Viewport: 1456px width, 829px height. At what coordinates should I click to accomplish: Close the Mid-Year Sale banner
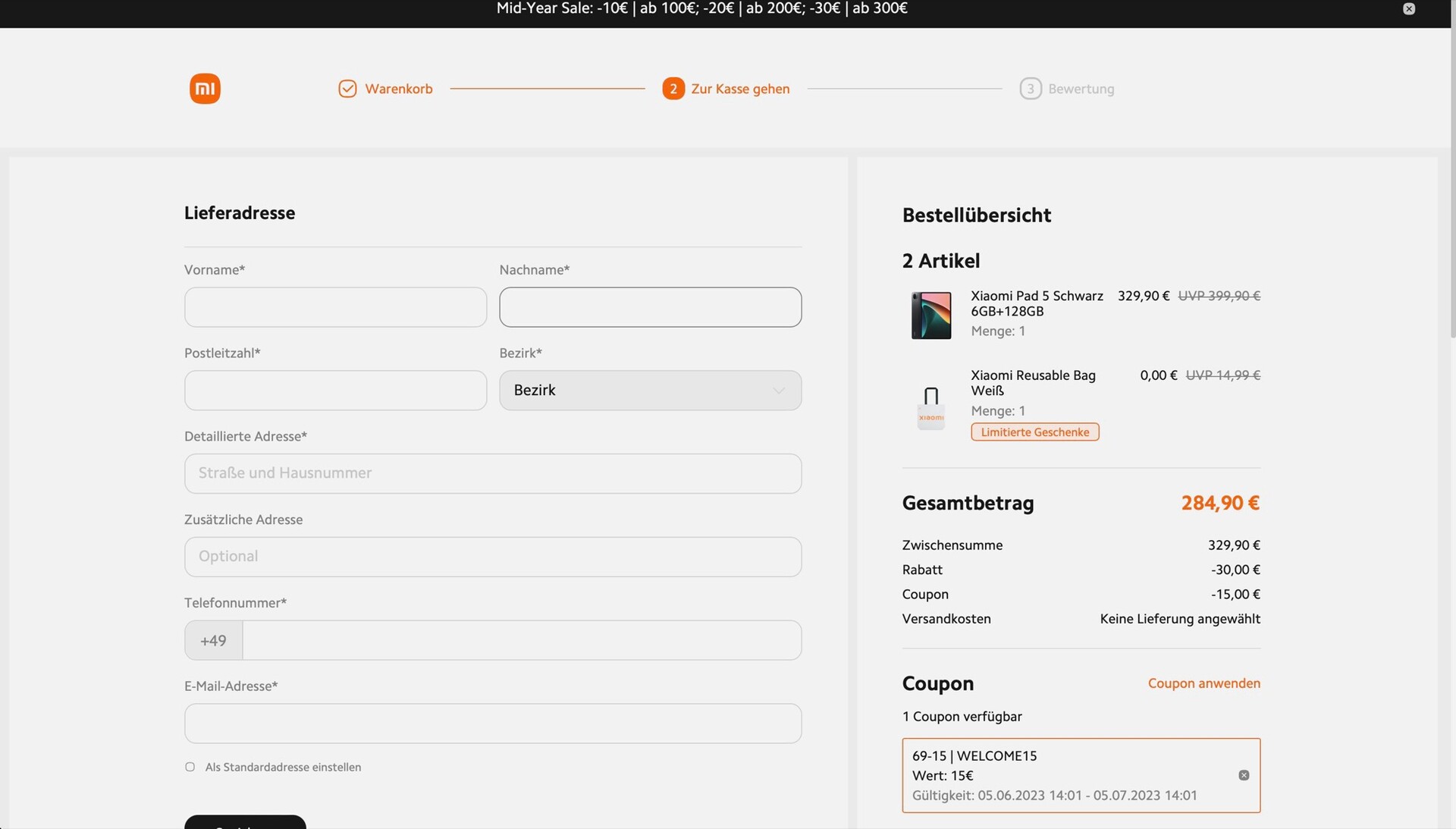(x=1408, y=9)
